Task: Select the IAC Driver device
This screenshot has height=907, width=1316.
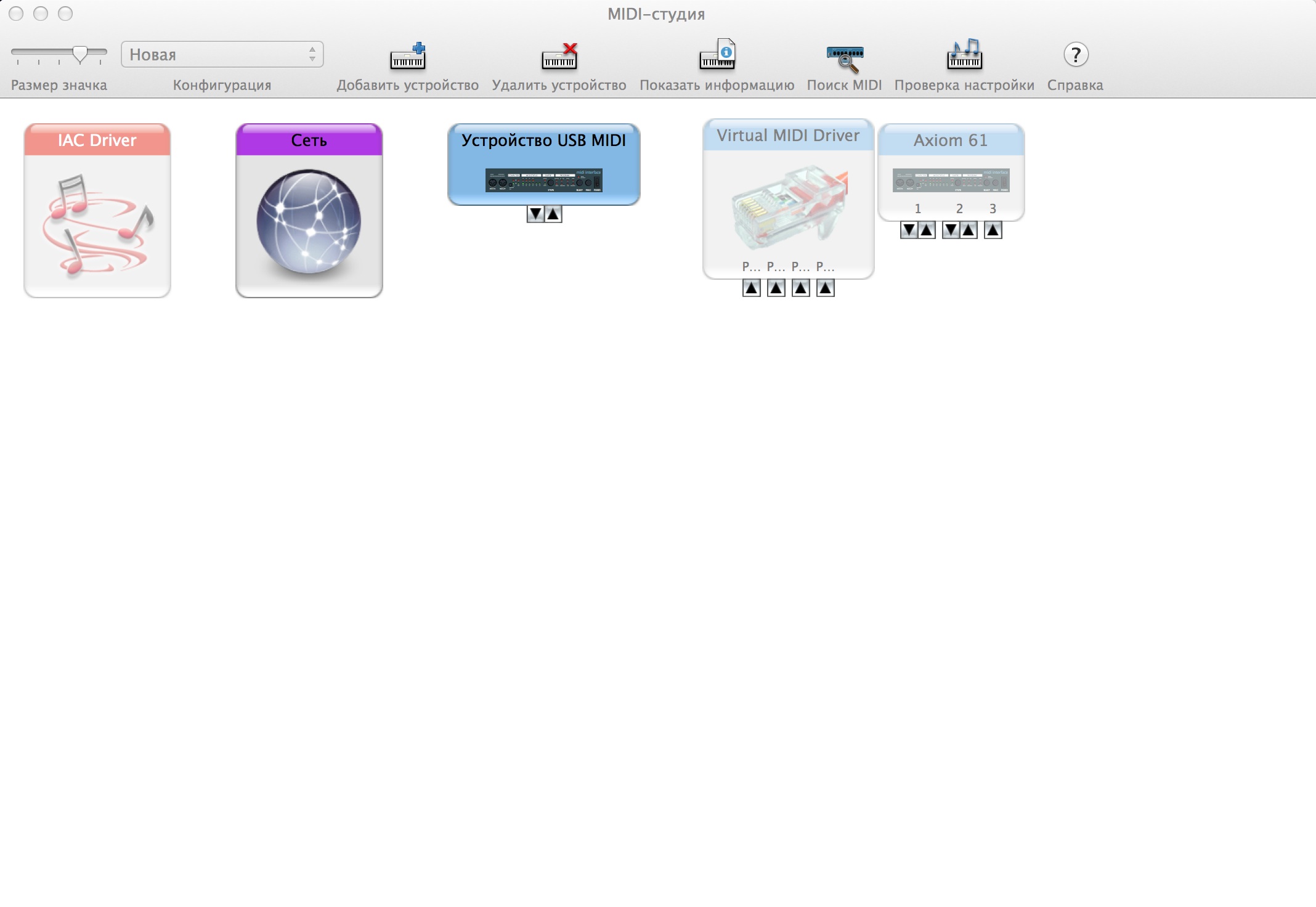Action: click(x=97, y=211)
